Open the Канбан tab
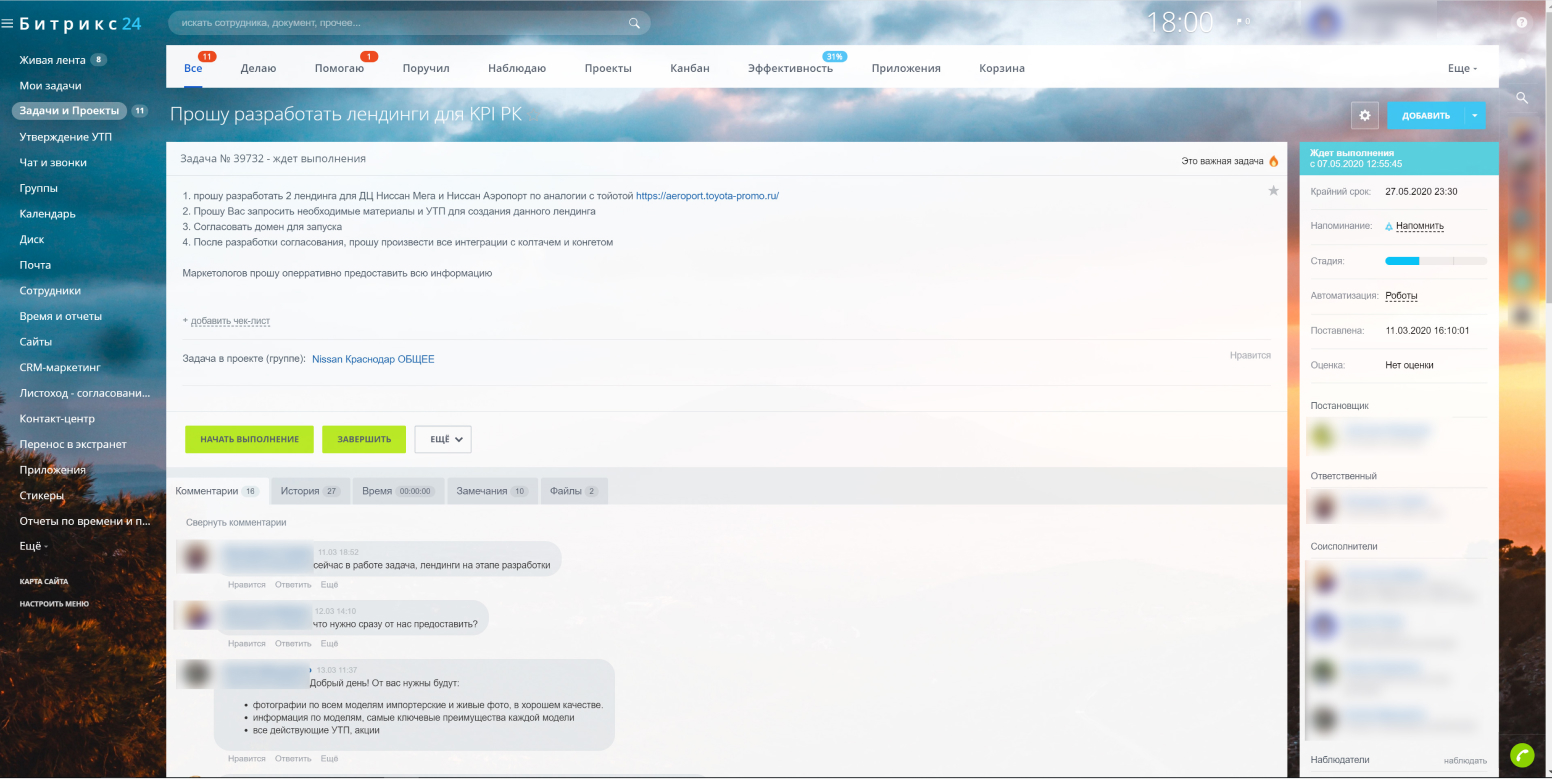Screen dimensions: 1552x779 click(690, 68)
